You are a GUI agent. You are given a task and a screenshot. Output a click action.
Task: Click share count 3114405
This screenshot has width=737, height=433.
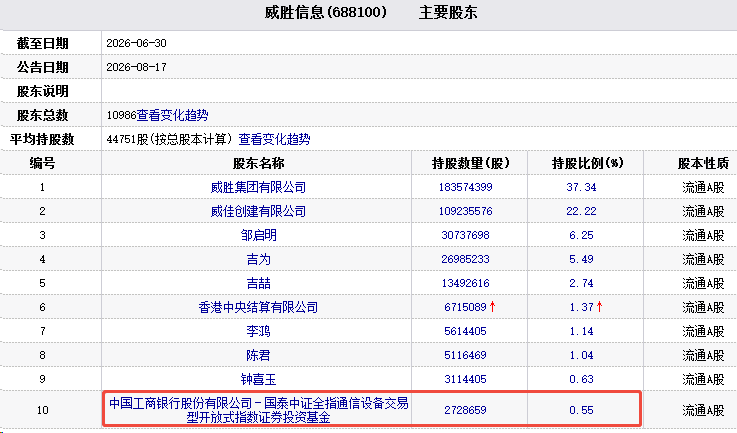[x=465, y=379]
